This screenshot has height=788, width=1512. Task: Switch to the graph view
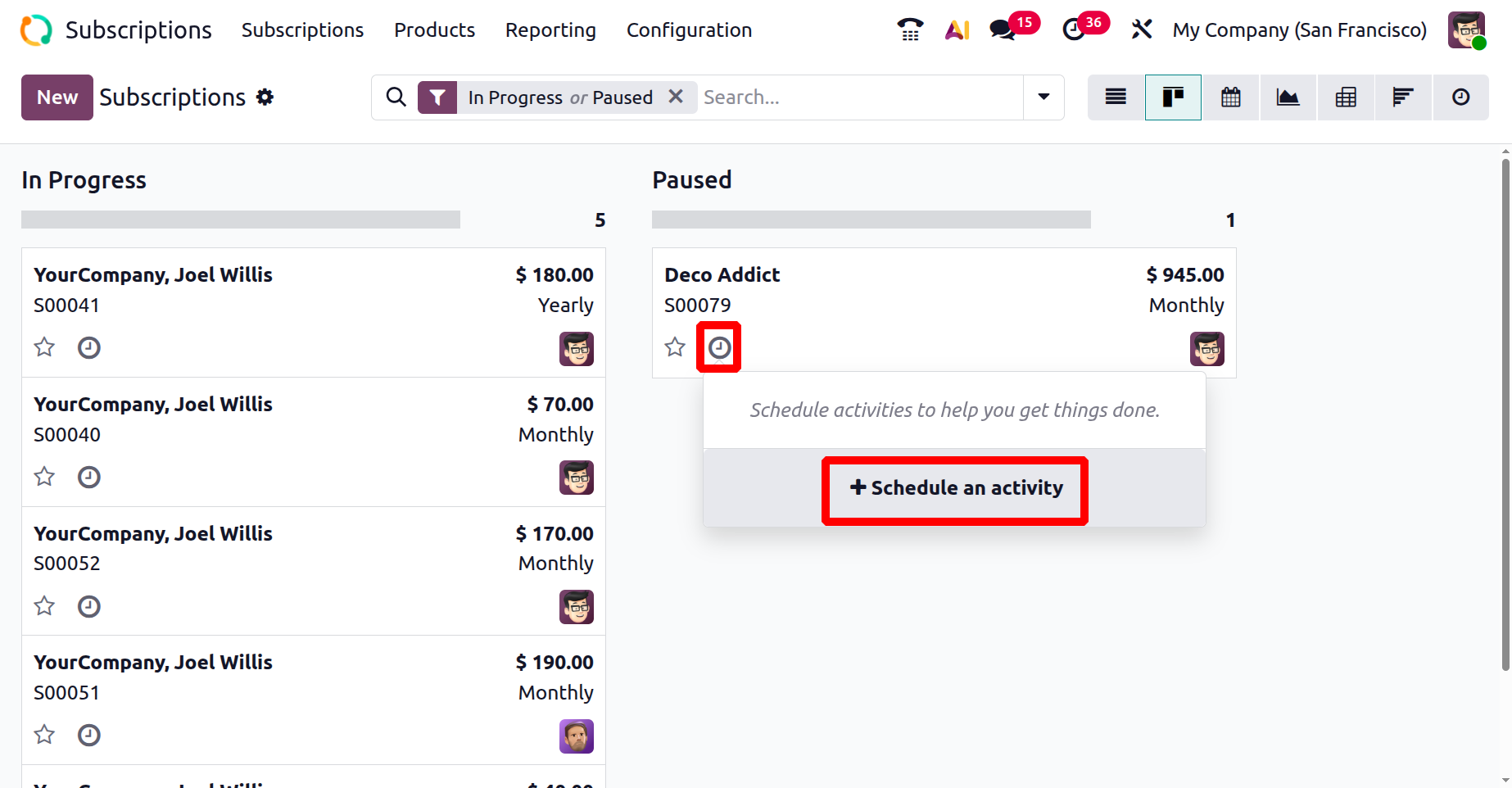pos(1288,97)
